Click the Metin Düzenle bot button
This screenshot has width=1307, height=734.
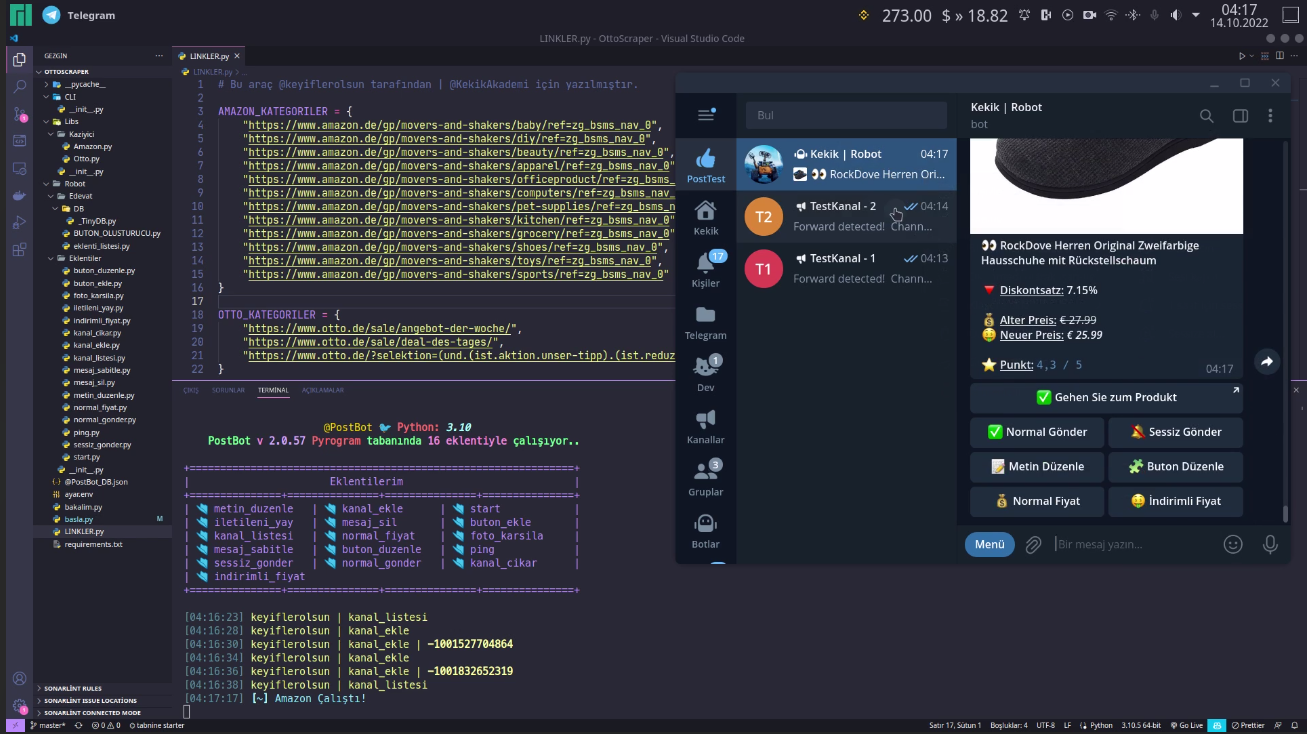[x=1037, y=466]
